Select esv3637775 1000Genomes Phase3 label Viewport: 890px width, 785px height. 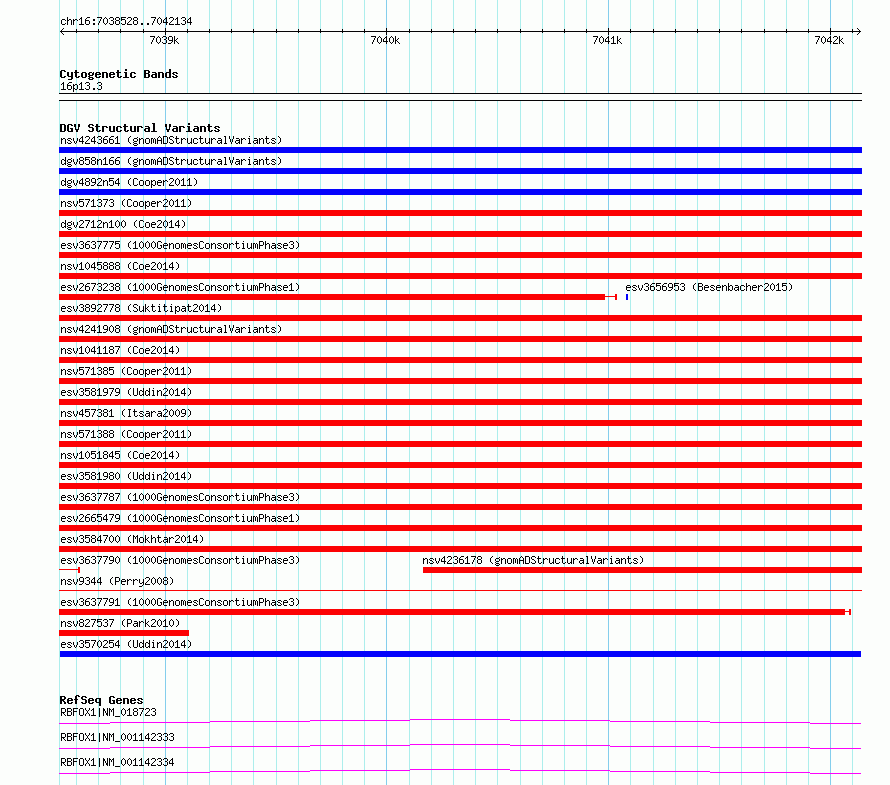(180, 245)
